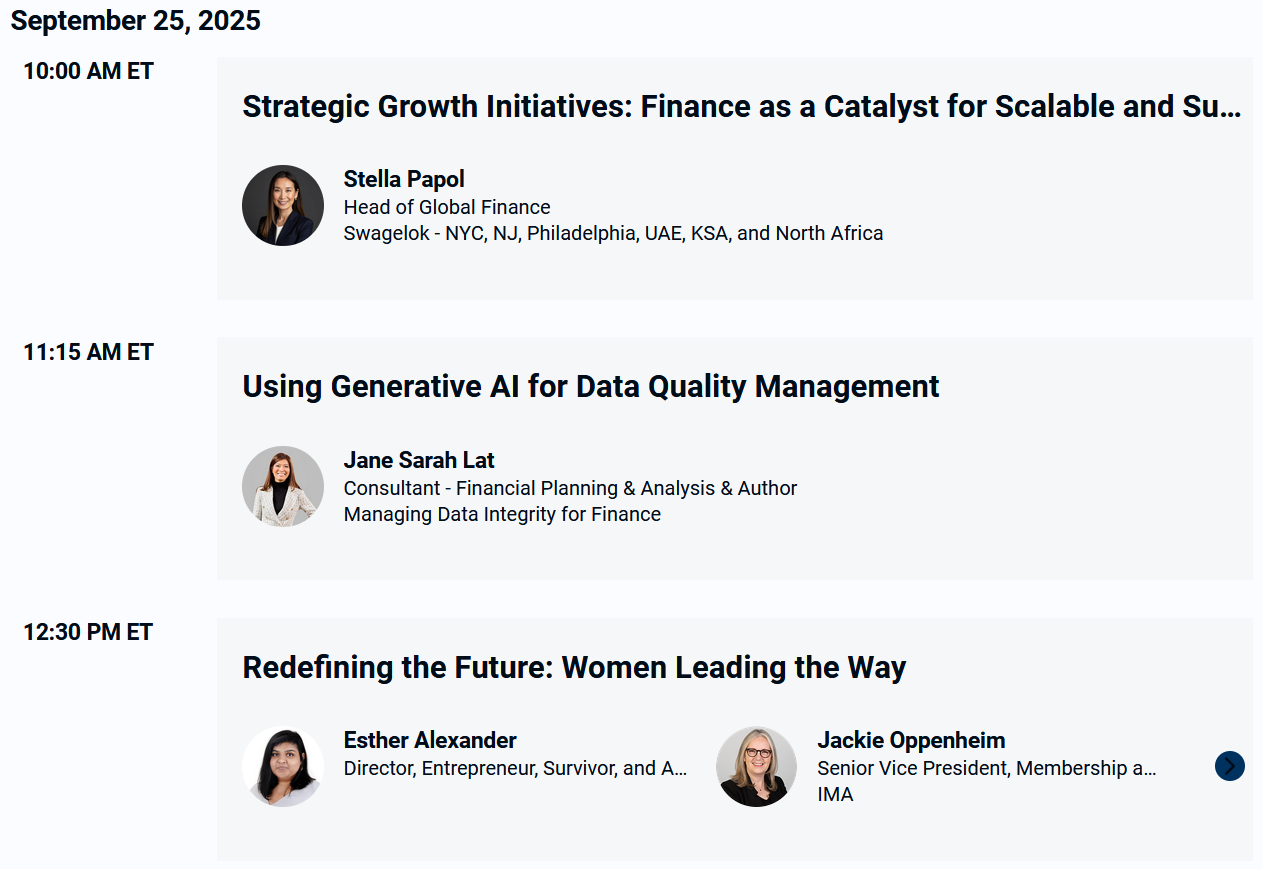
Task: Click the Swagelok company location text
Action: [x=613, y=233]
